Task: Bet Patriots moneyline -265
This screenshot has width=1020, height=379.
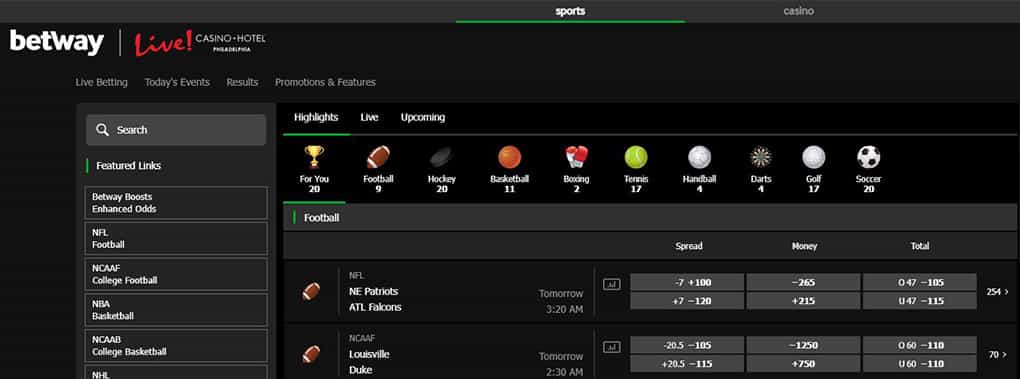Action: click(803, 283)
